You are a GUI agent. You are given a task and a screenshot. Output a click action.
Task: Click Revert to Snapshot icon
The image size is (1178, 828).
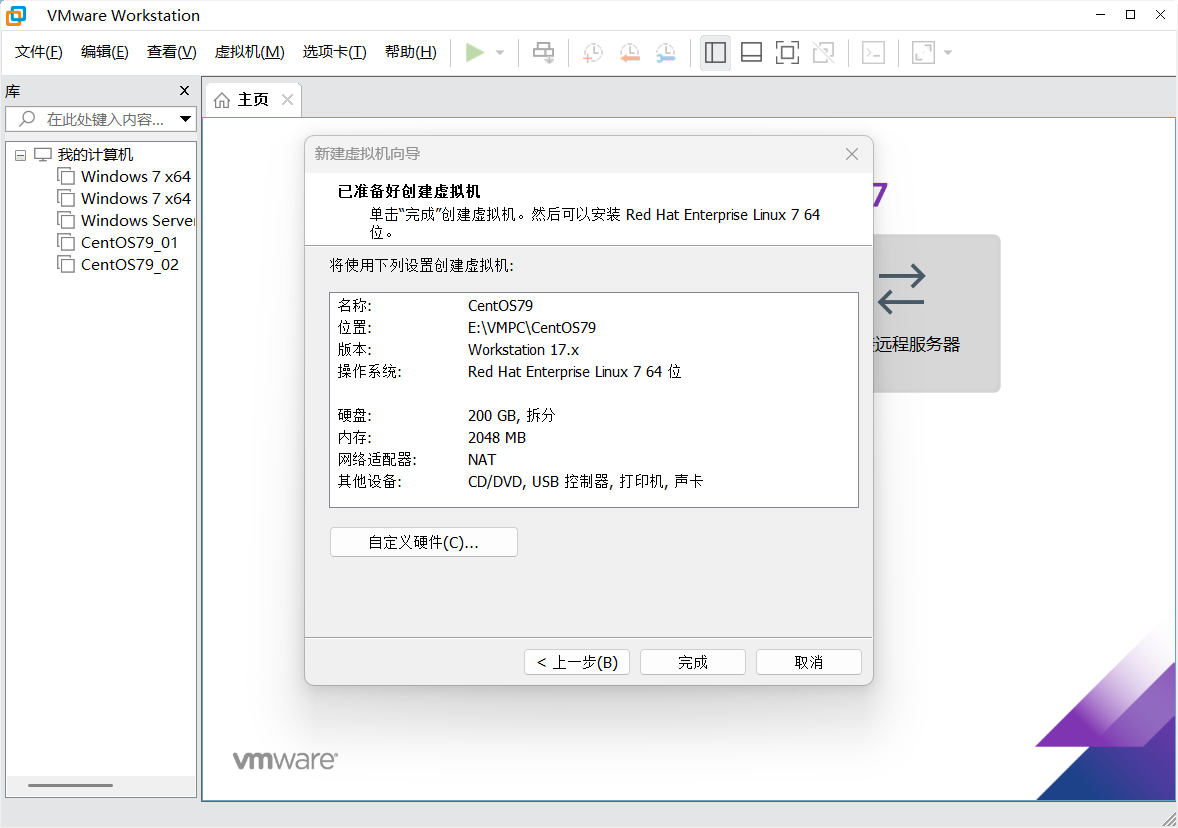click(x=630, y=53)
